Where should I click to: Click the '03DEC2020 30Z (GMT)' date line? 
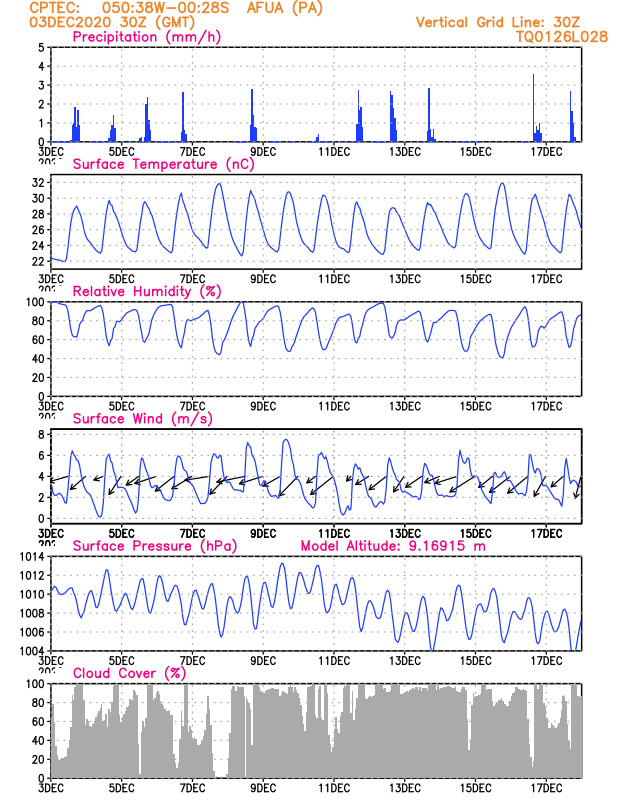[x=112, y=22]
